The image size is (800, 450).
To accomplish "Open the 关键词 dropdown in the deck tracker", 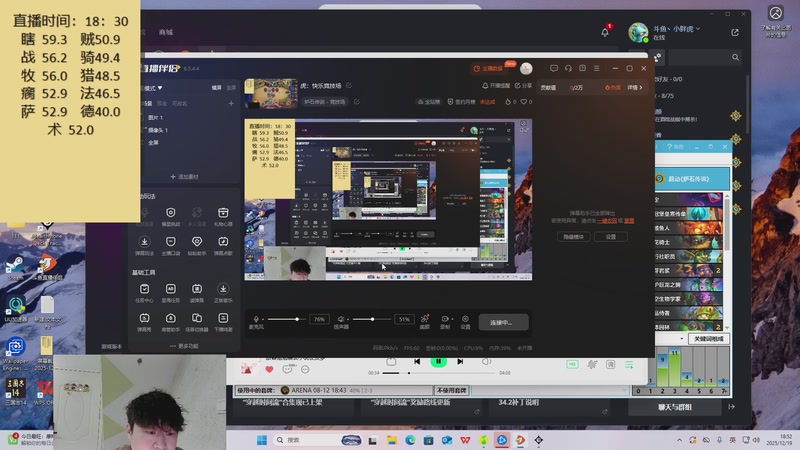I will click(x=681, y=339).
